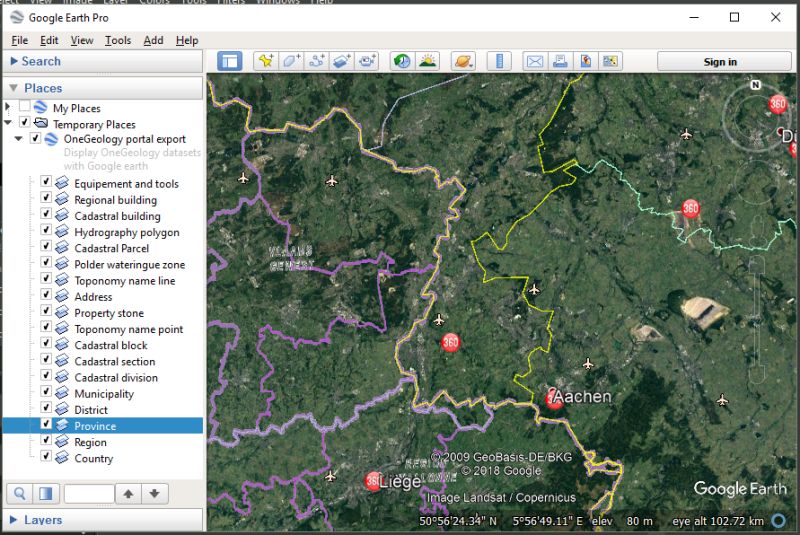
Task: Show historical imagery clock icon
Action: tap(402, 61)
